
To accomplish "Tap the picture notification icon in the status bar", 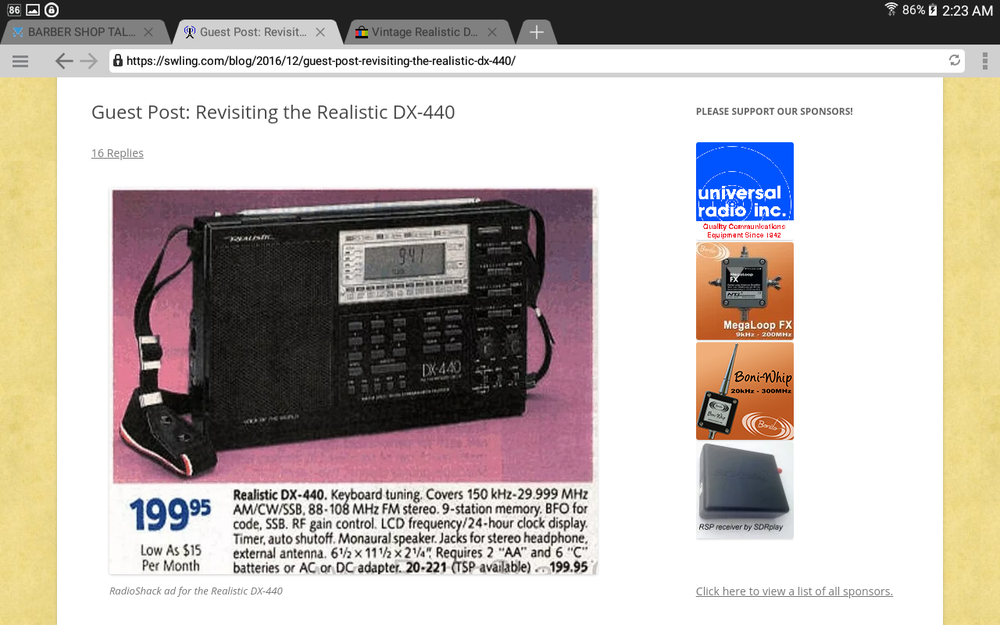I will click(33, 10).
